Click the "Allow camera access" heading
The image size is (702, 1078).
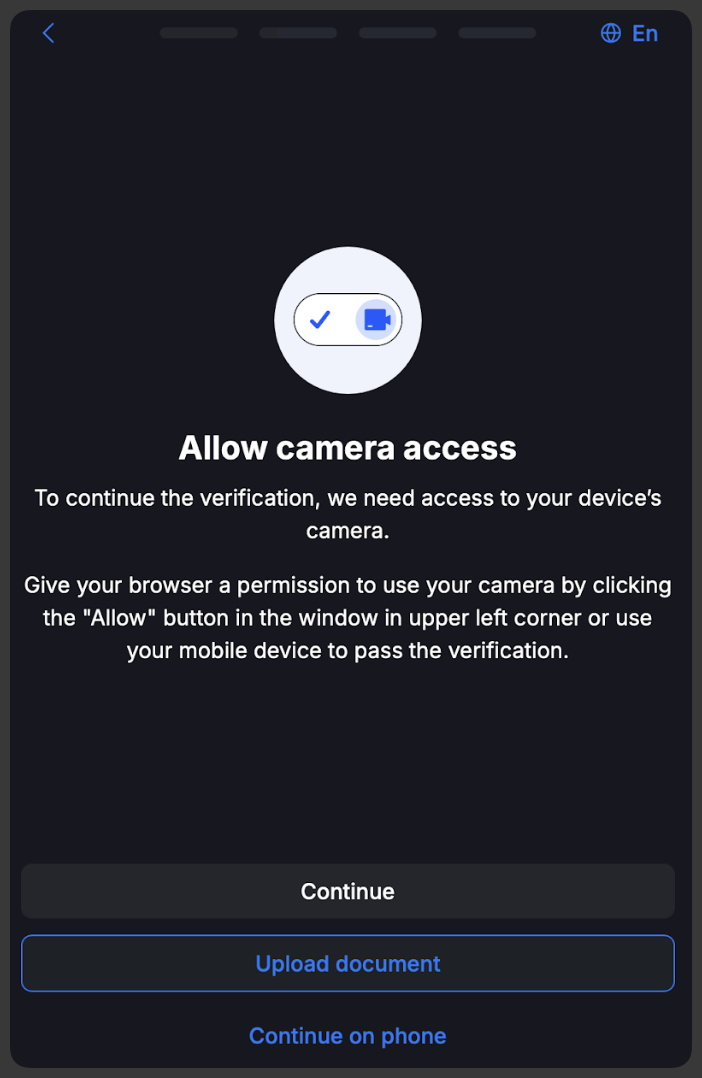point(348,448)
